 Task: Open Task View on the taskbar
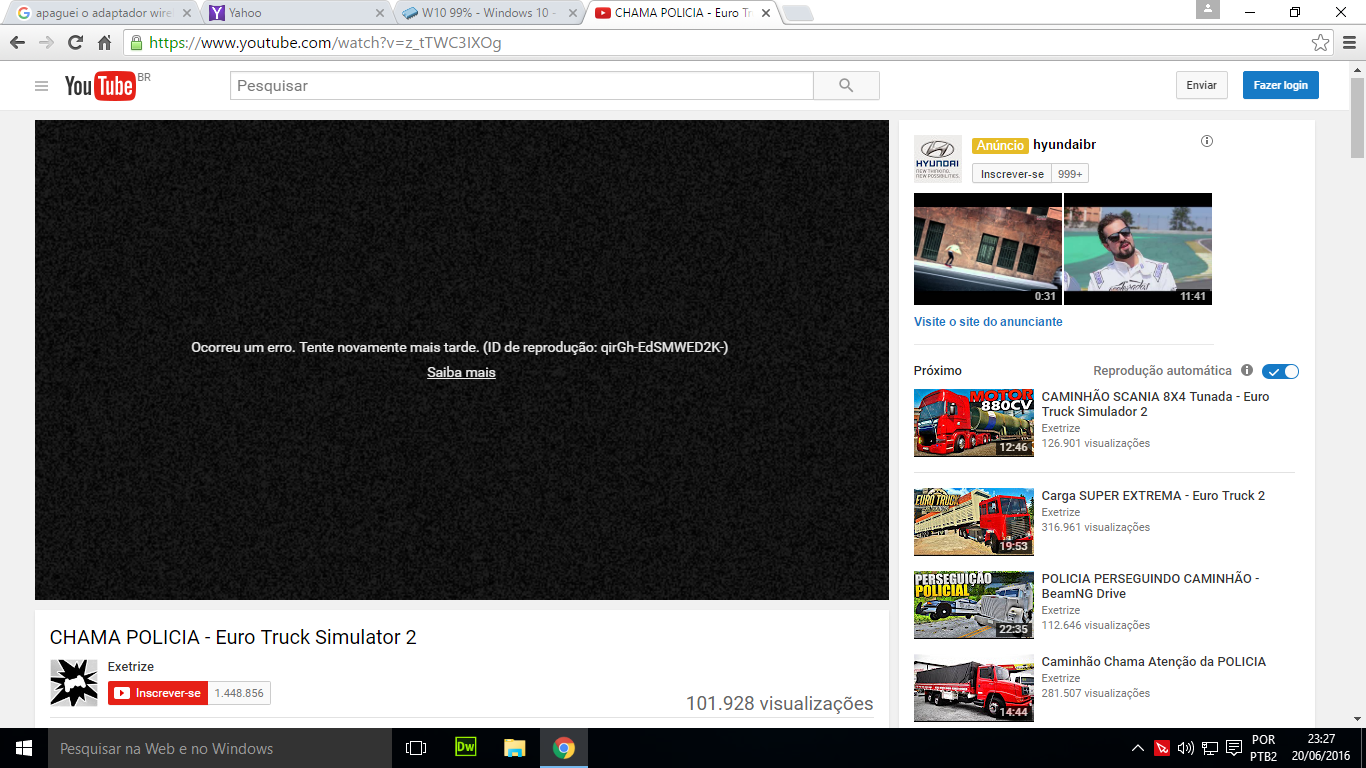(416, 748)
